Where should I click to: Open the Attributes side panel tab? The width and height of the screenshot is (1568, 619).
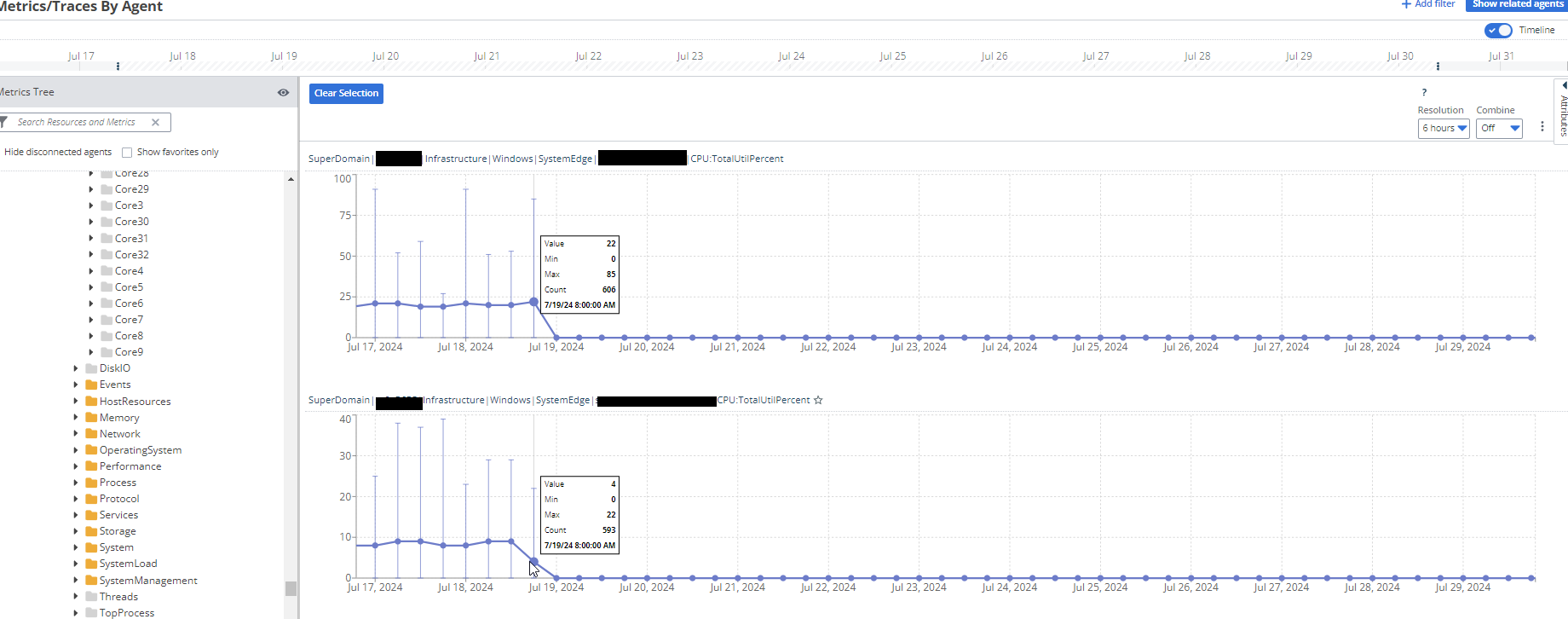pos(1562,111)
